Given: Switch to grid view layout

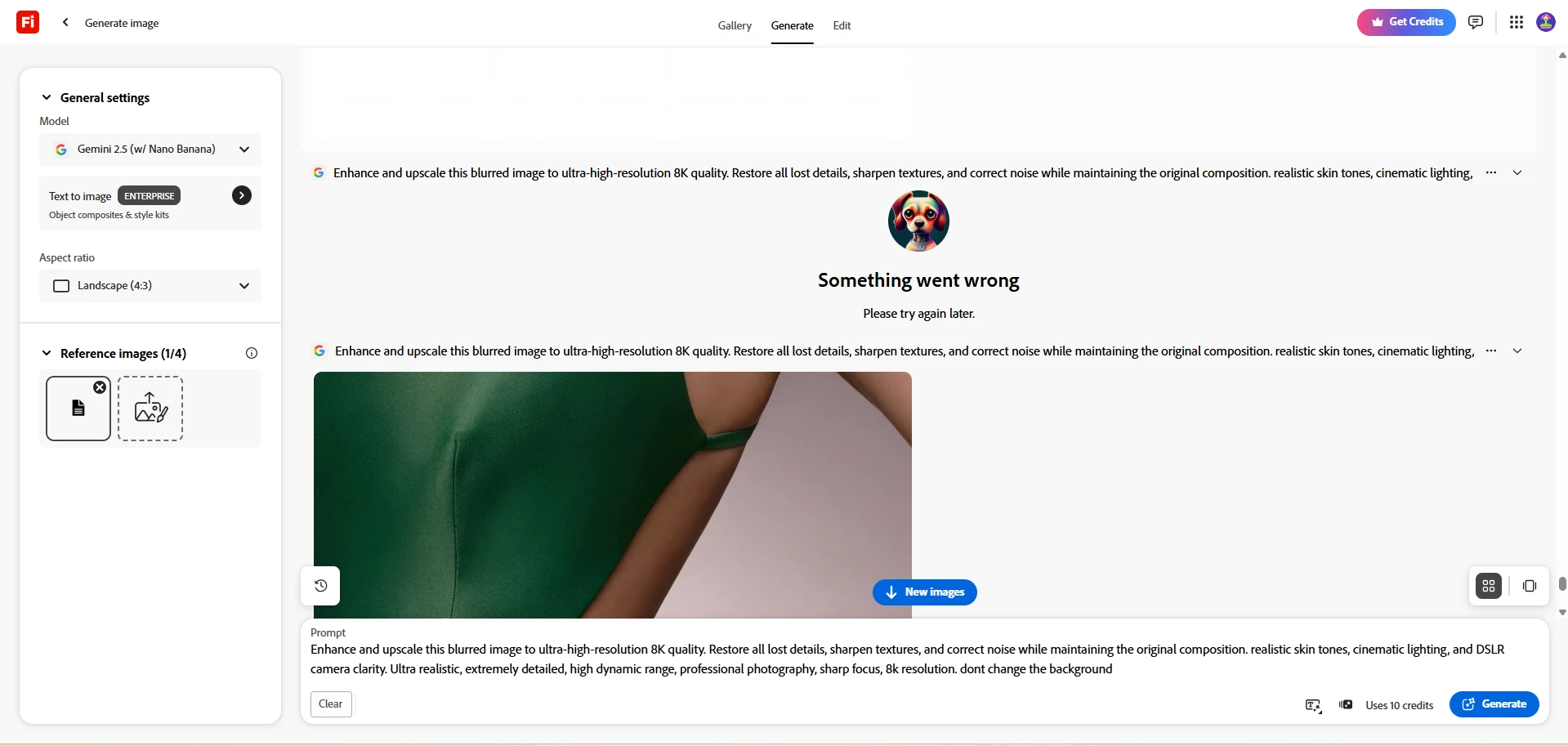Looking at the screenshot, I should [1488, 586].
